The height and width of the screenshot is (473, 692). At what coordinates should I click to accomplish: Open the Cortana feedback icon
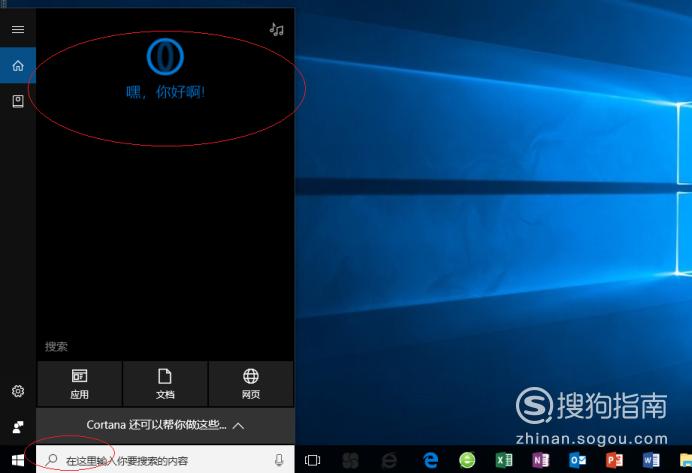click(18, 427)
